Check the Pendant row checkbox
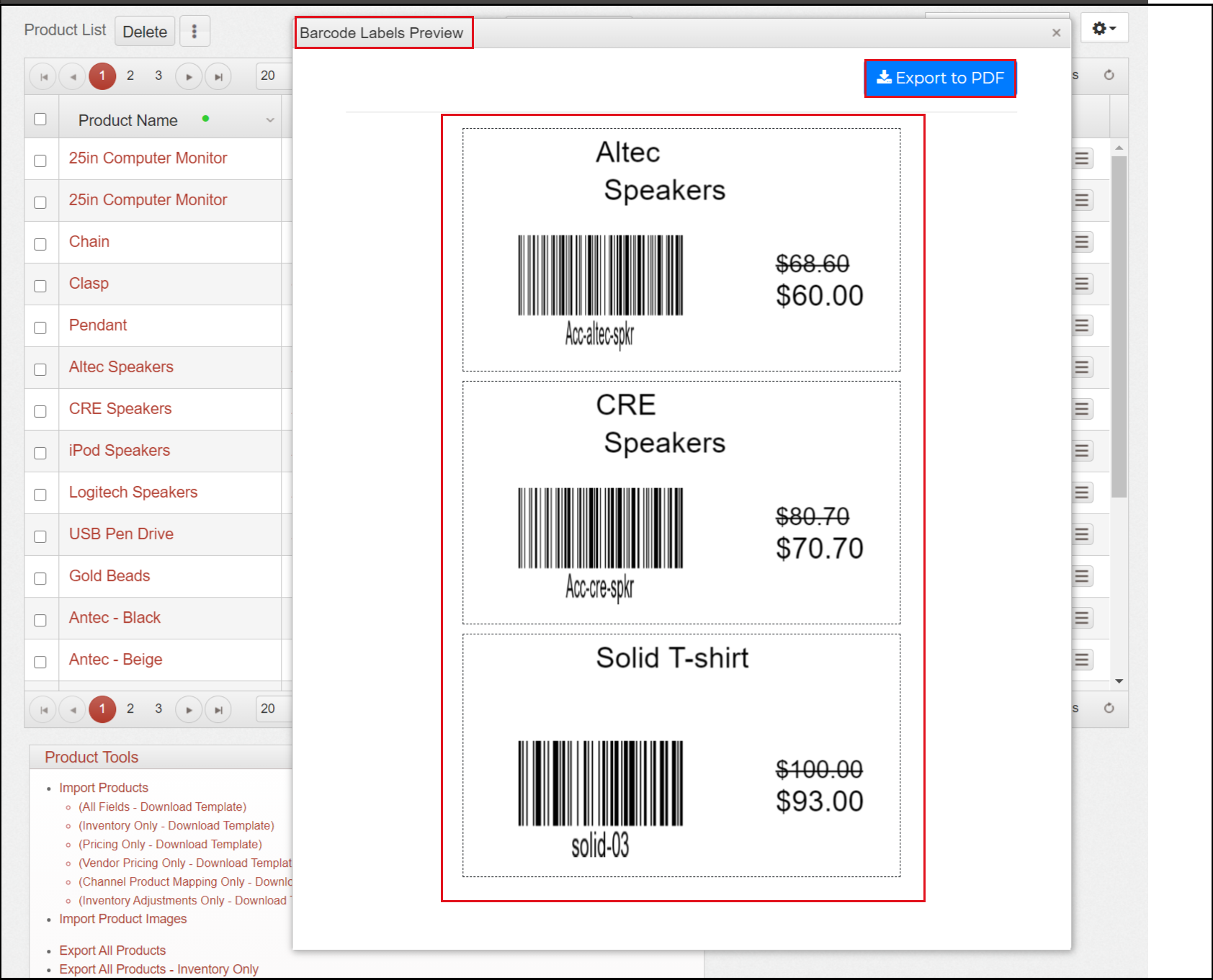The height and width of the screenshot is (980, 1213). pos(40,328)
